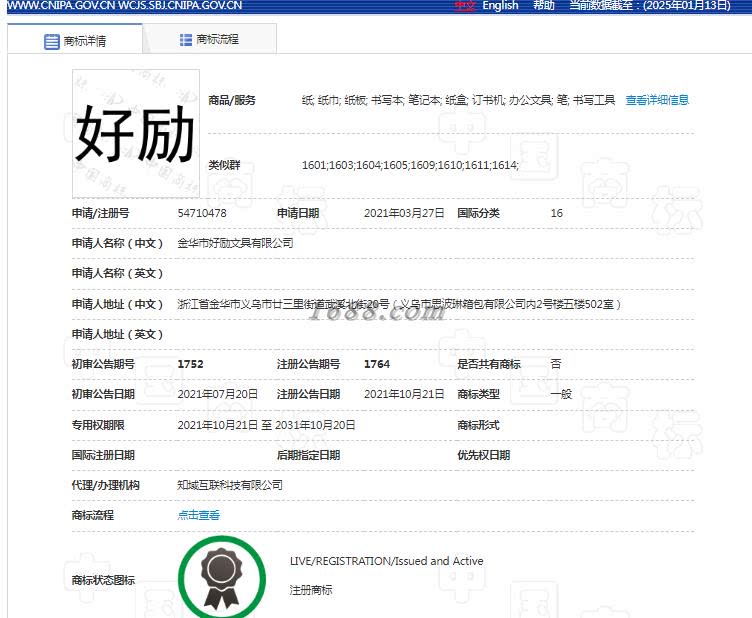752x618 pixels.
Task: Click the registered trademark ribbon badge icon
Action: click(222, 578)
